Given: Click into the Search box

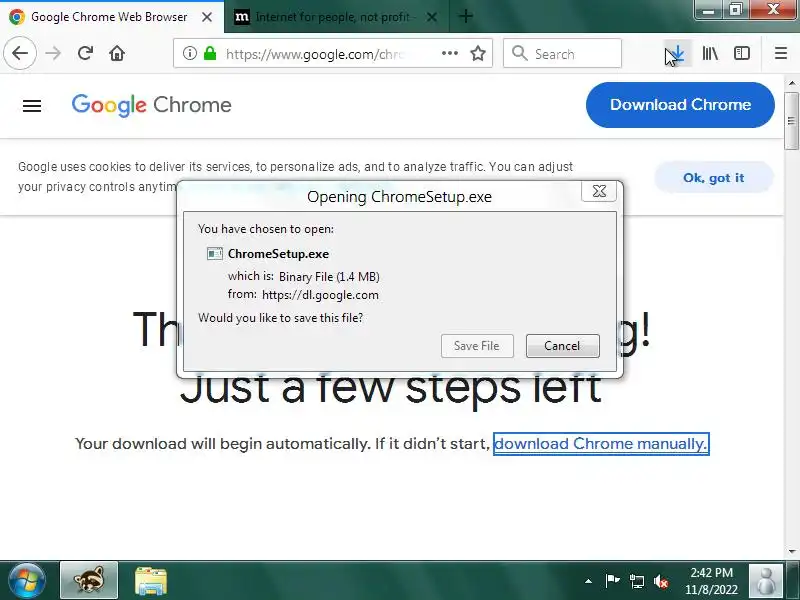Looking at the screenshot, I should click(x=562, y=53).
